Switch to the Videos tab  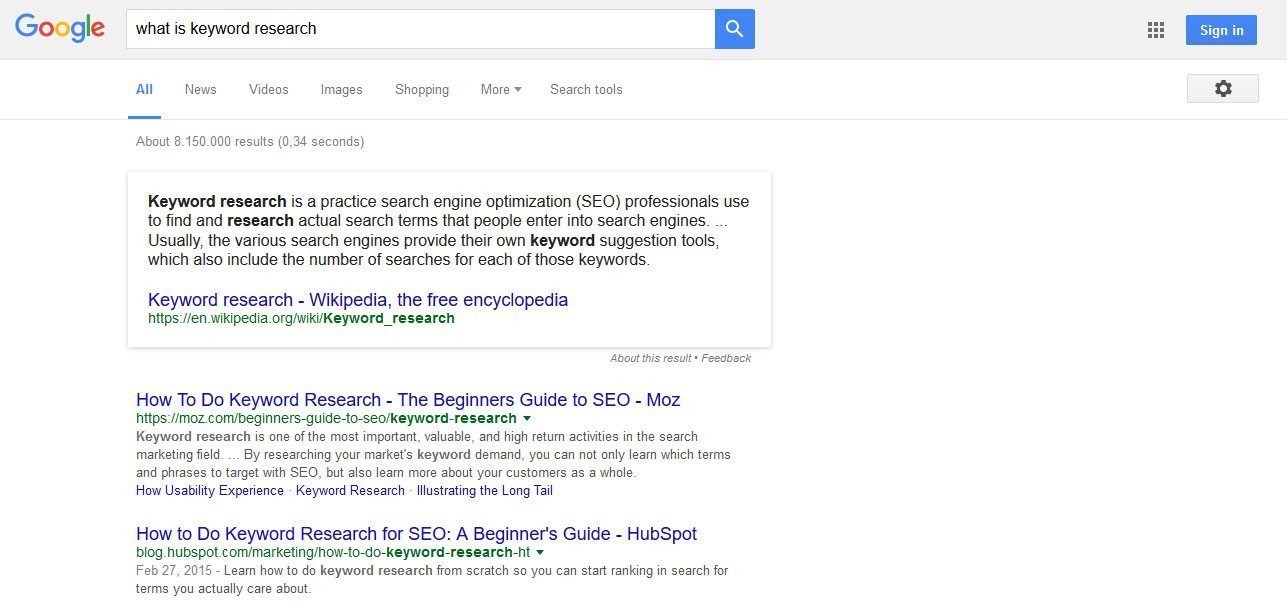click(x=269, y=89)
